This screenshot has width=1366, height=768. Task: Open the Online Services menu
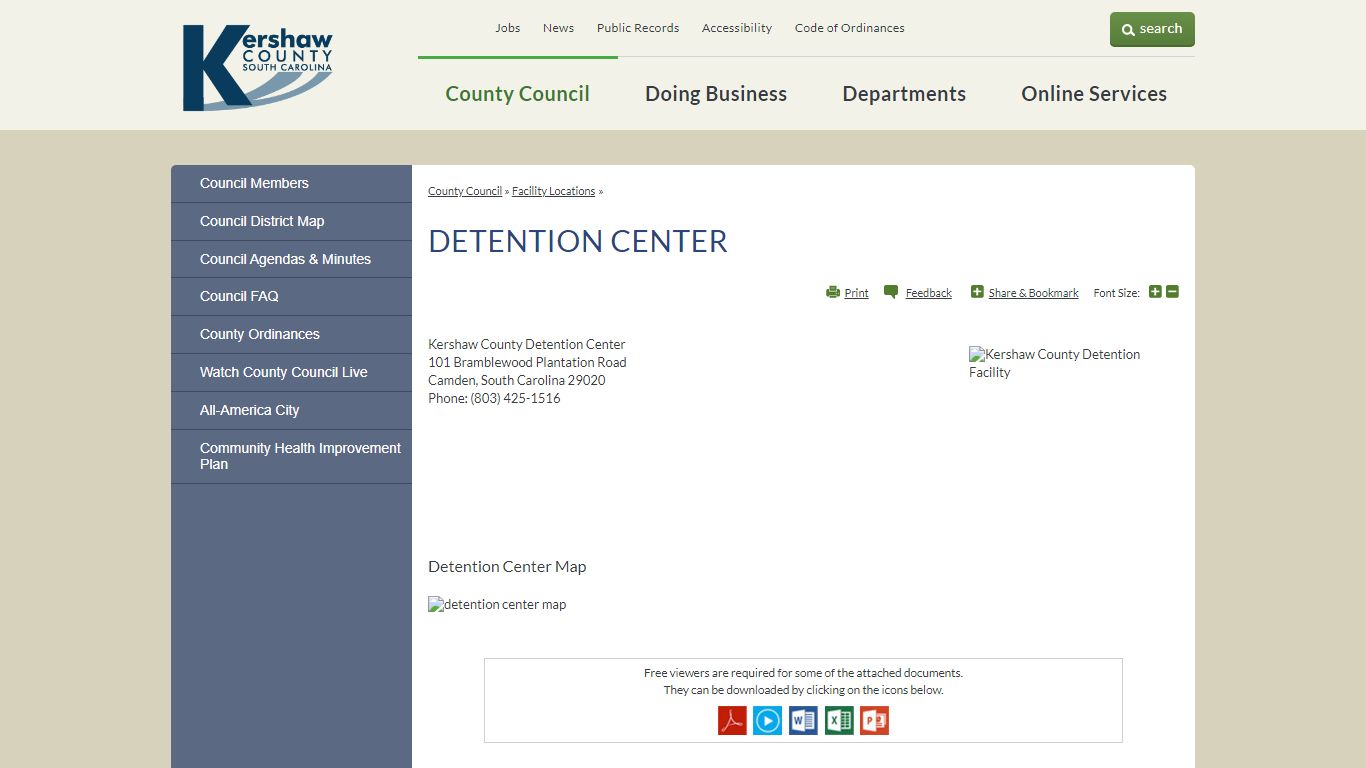click(x=1094, y=93)
